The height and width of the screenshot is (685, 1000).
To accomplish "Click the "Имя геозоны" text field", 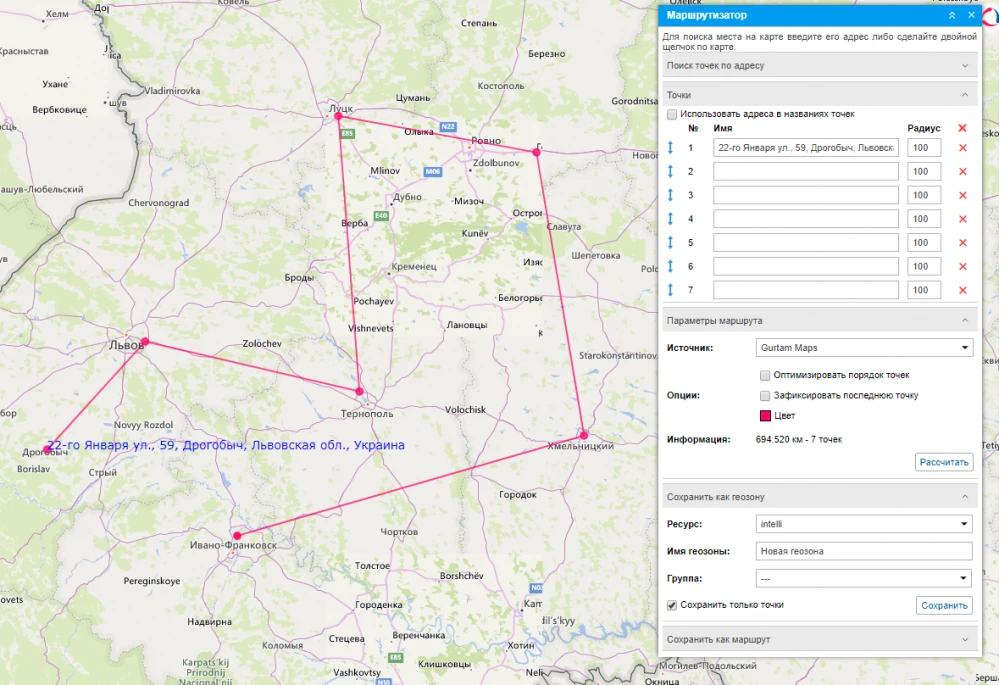I will point(864,551).
